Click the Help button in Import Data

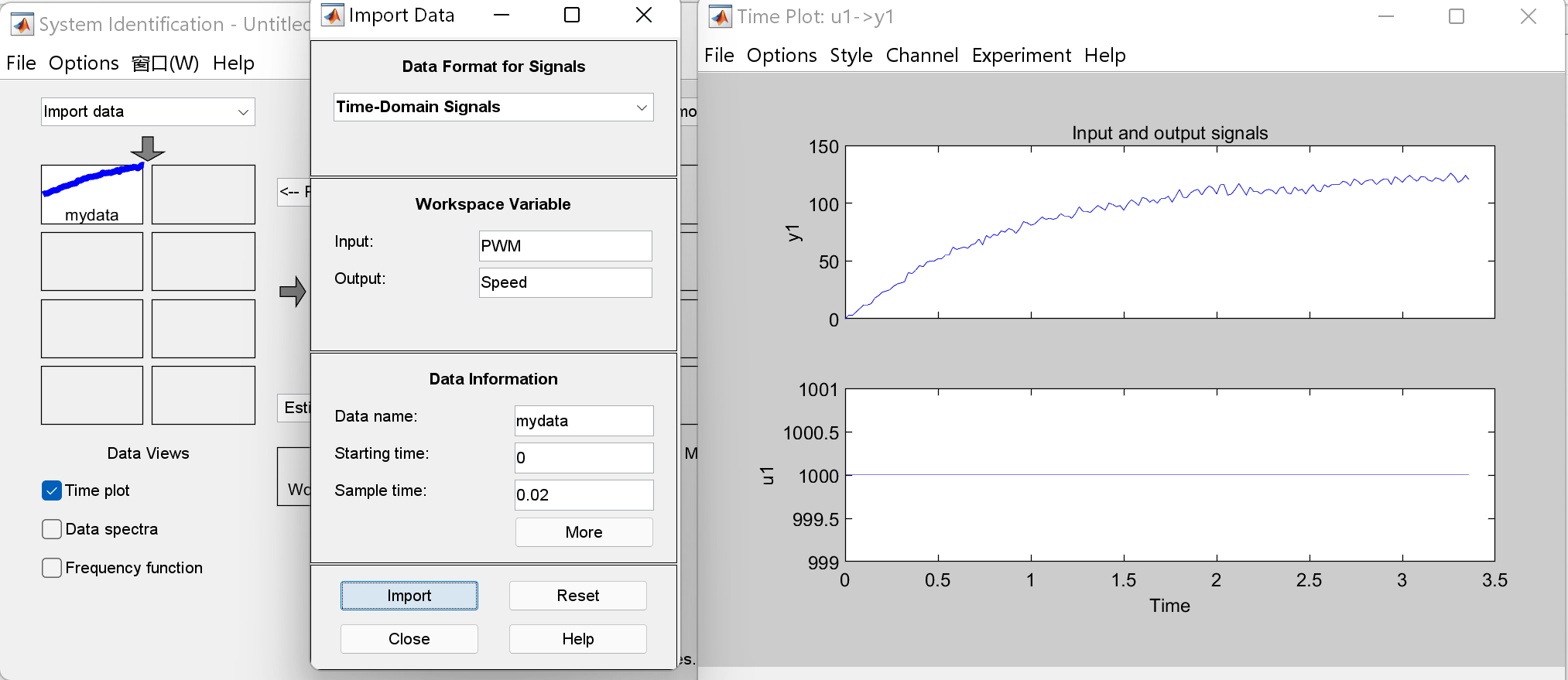click(578, 639)
